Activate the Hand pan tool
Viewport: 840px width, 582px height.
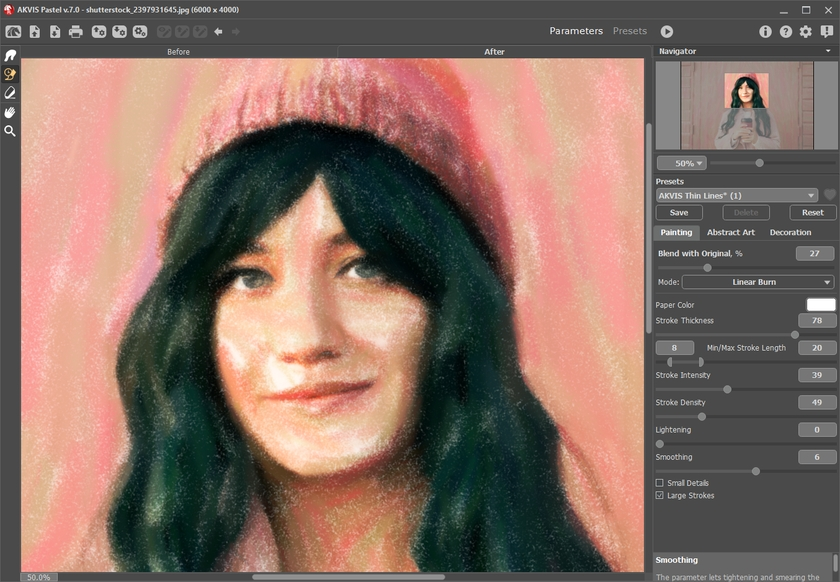(10, 112)
